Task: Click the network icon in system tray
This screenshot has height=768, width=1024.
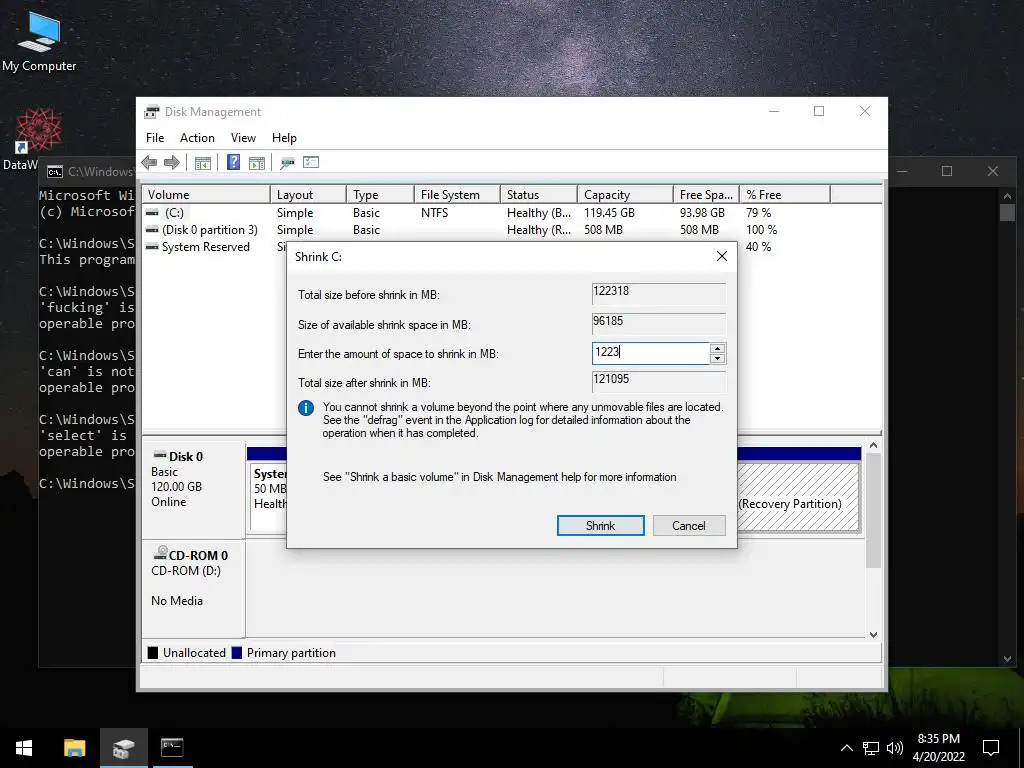Action: 871,748
